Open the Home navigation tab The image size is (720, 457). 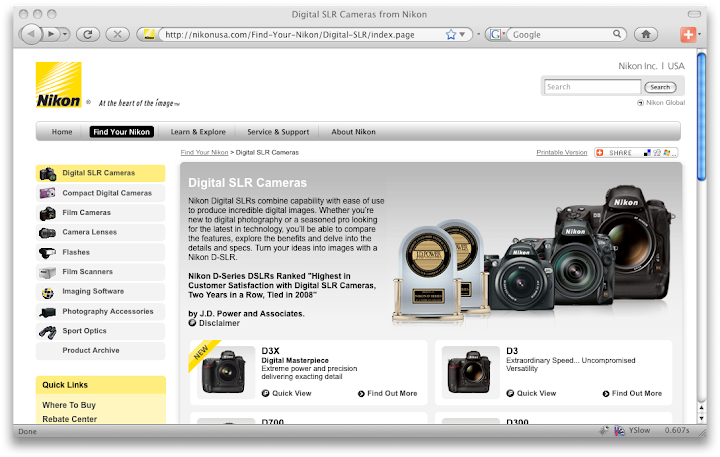point(62,132)
